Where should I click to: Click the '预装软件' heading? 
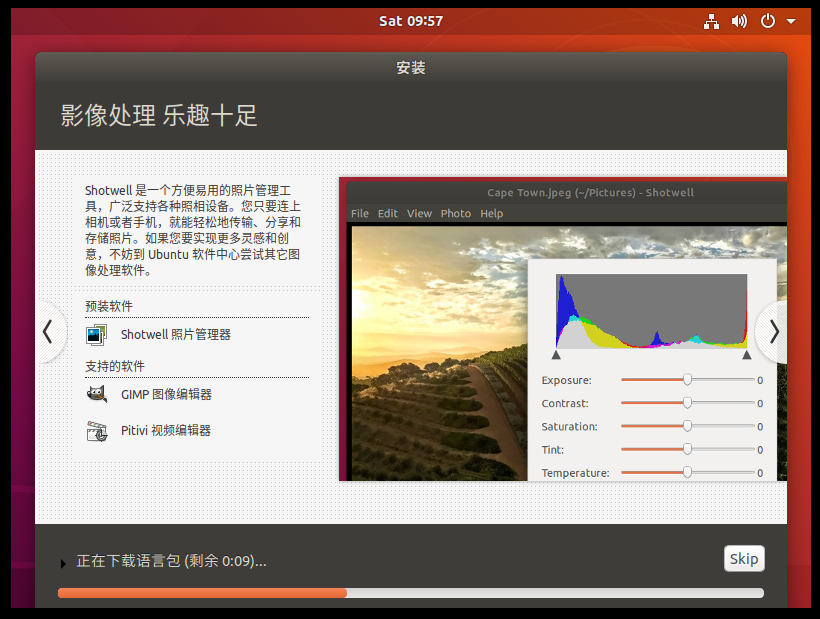click(x=109, y=306)
